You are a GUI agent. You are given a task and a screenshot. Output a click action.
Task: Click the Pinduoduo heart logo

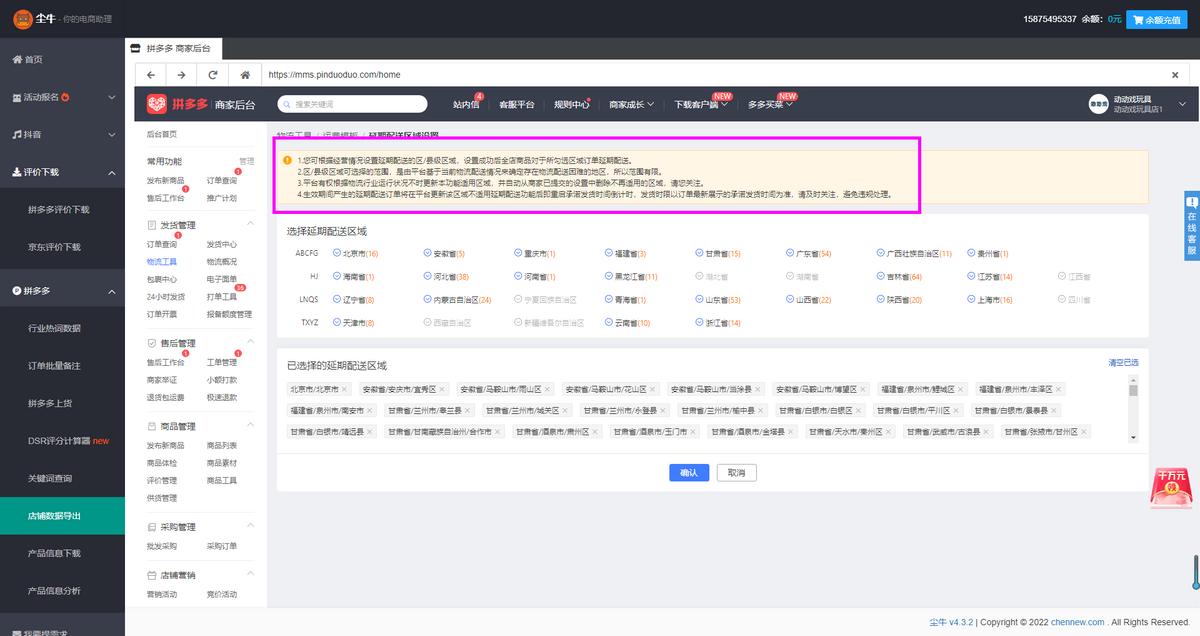tap(157, 104)
